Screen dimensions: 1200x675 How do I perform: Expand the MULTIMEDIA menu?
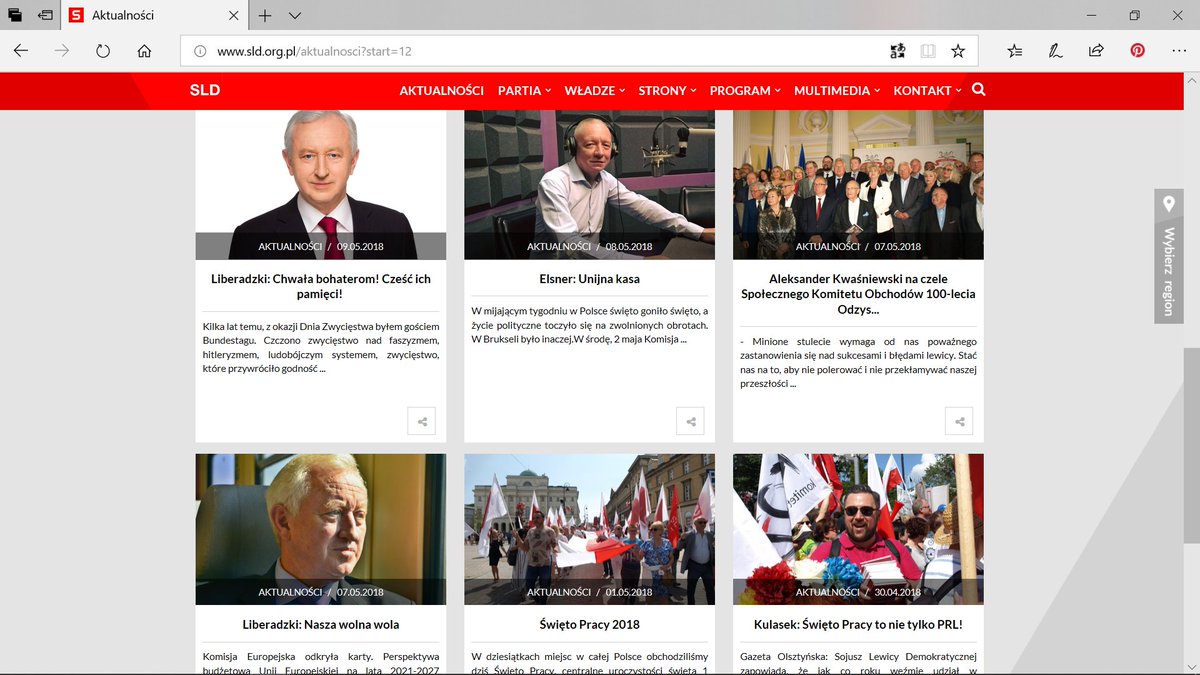coord(837,90)
